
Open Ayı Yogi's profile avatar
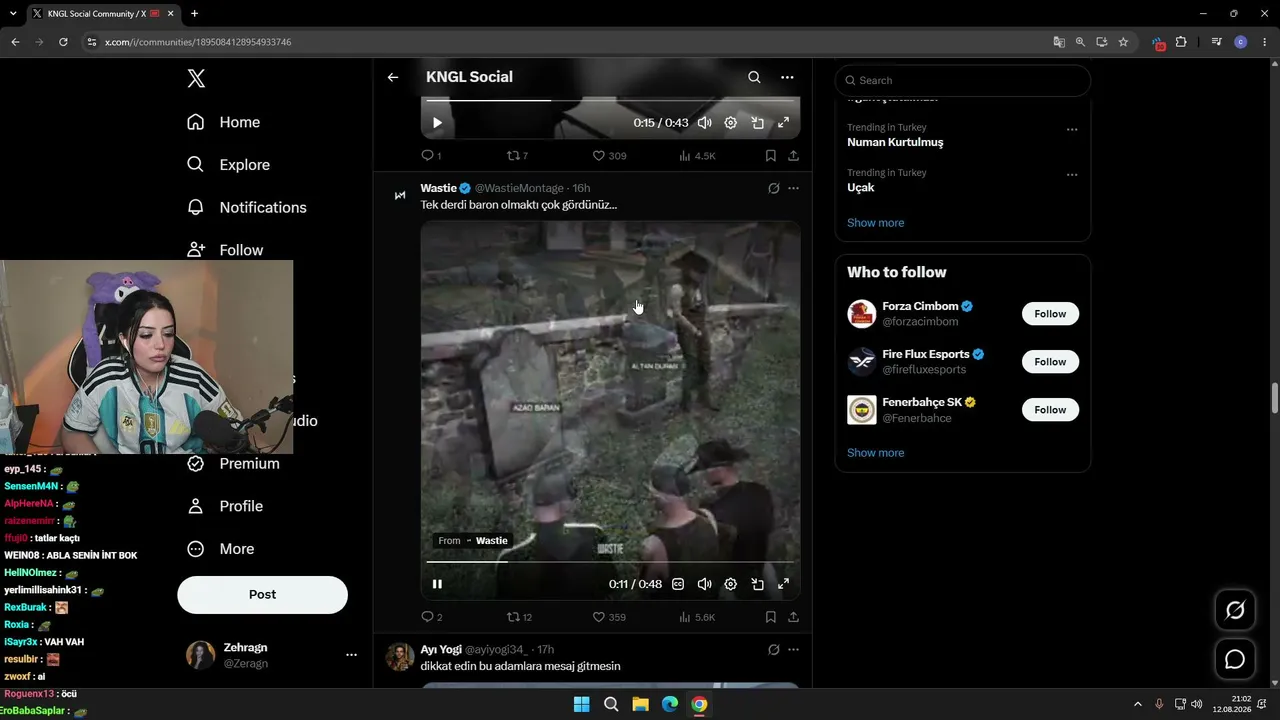pyautogui.click(x=400, y=657)
